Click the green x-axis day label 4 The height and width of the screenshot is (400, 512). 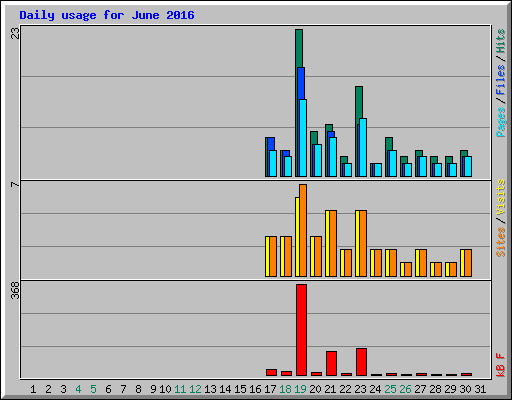point(78,389)
